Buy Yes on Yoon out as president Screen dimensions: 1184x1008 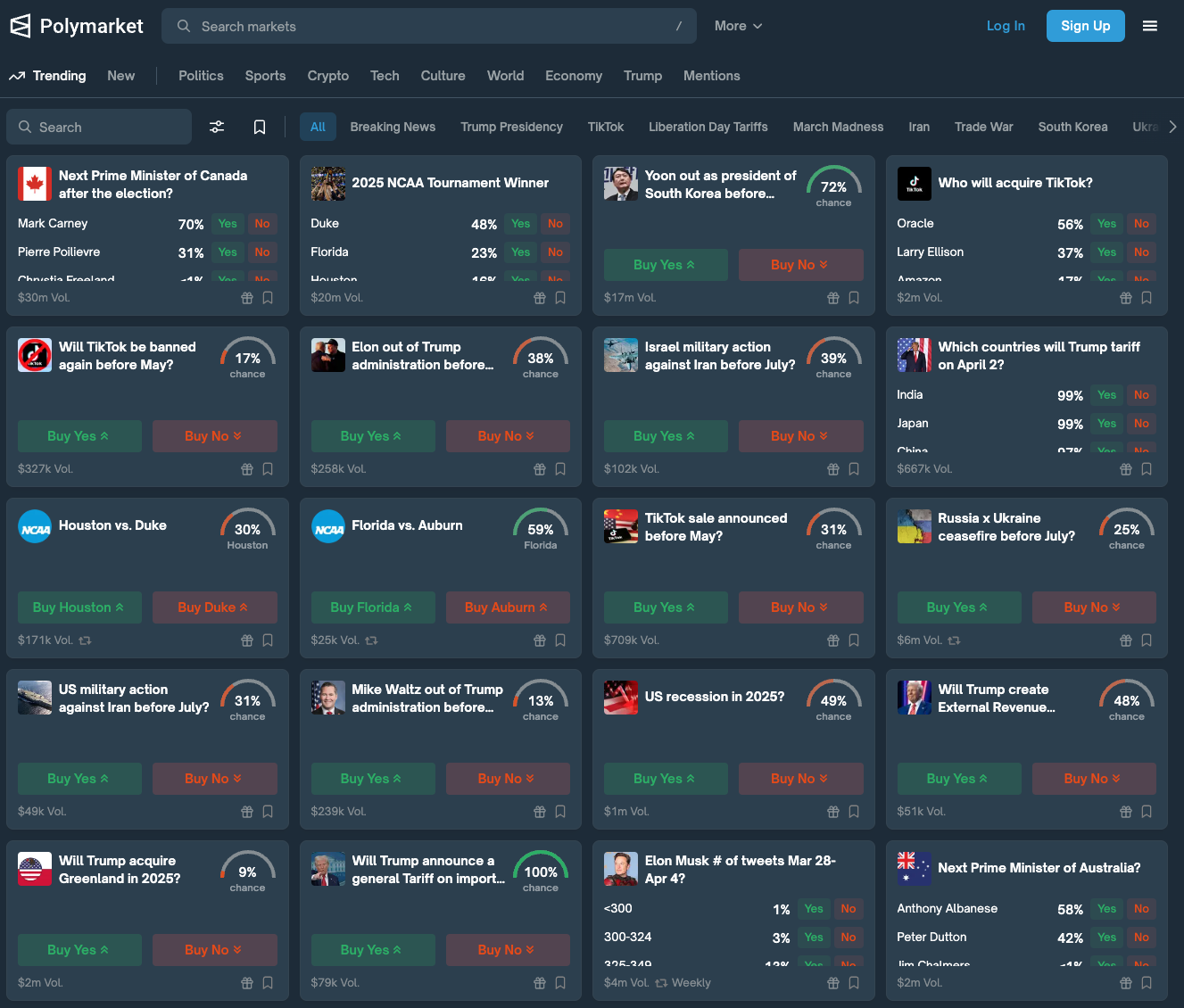(x=666, y=265)
